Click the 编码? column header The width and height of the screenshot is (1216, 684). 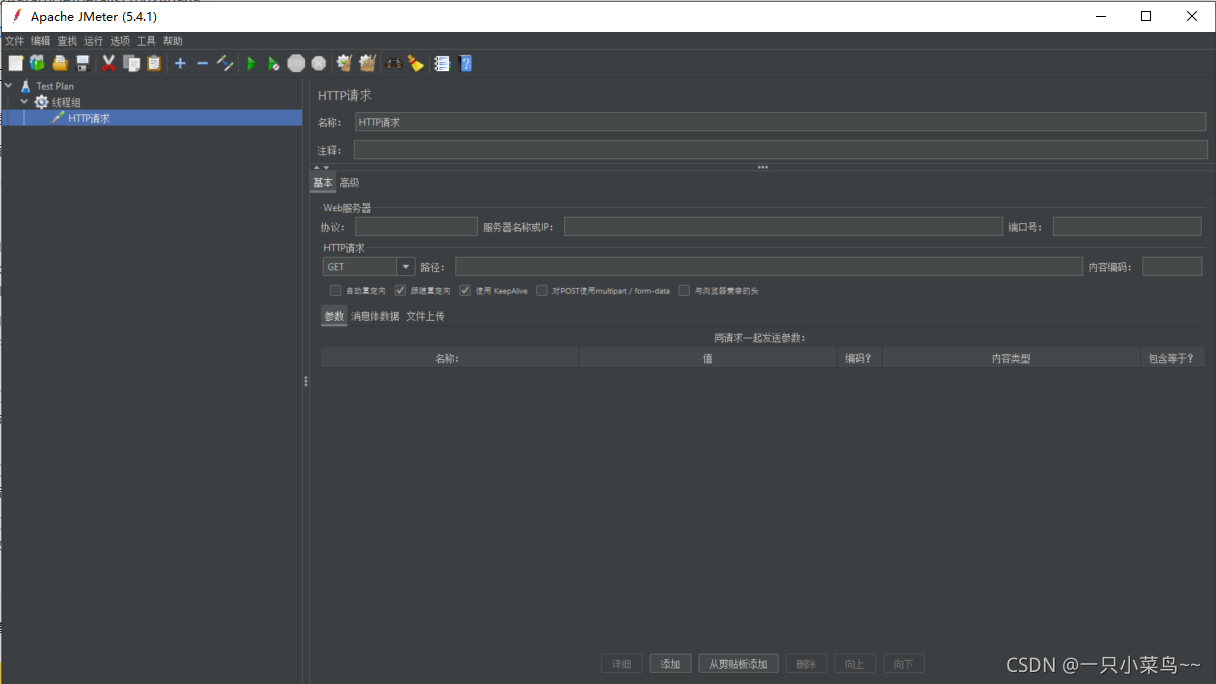tap(859, 358)
